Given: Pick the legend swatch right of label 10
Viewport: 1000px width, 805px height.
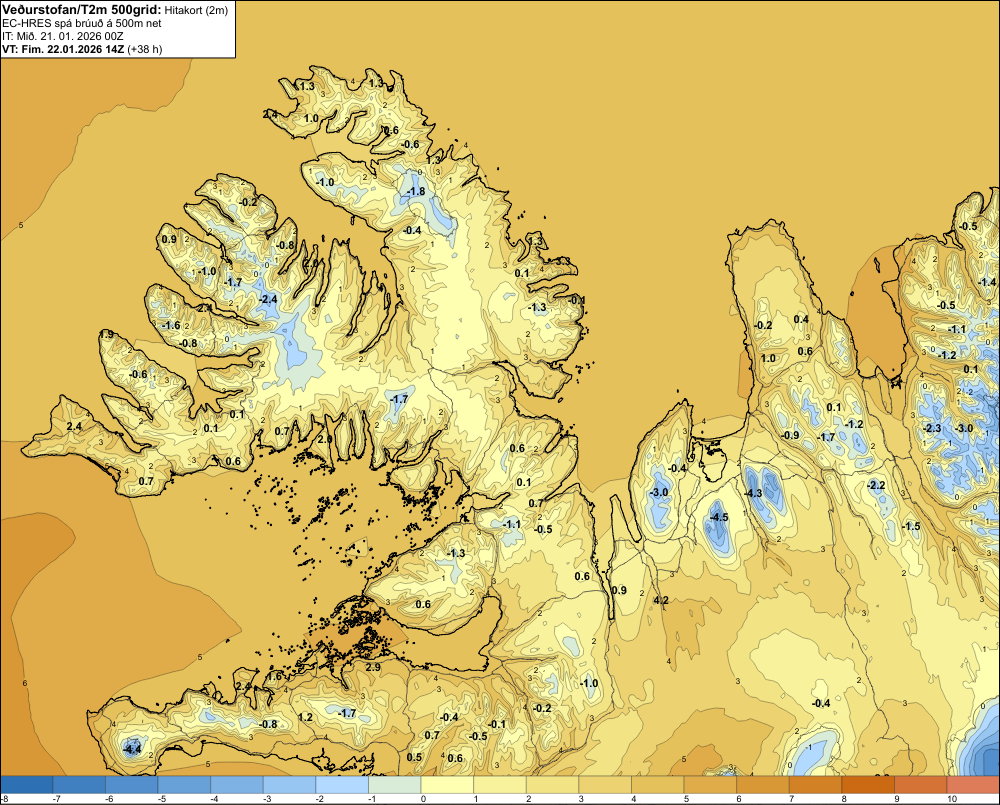Looking at the screenshot, I should (x=973, y=784).
